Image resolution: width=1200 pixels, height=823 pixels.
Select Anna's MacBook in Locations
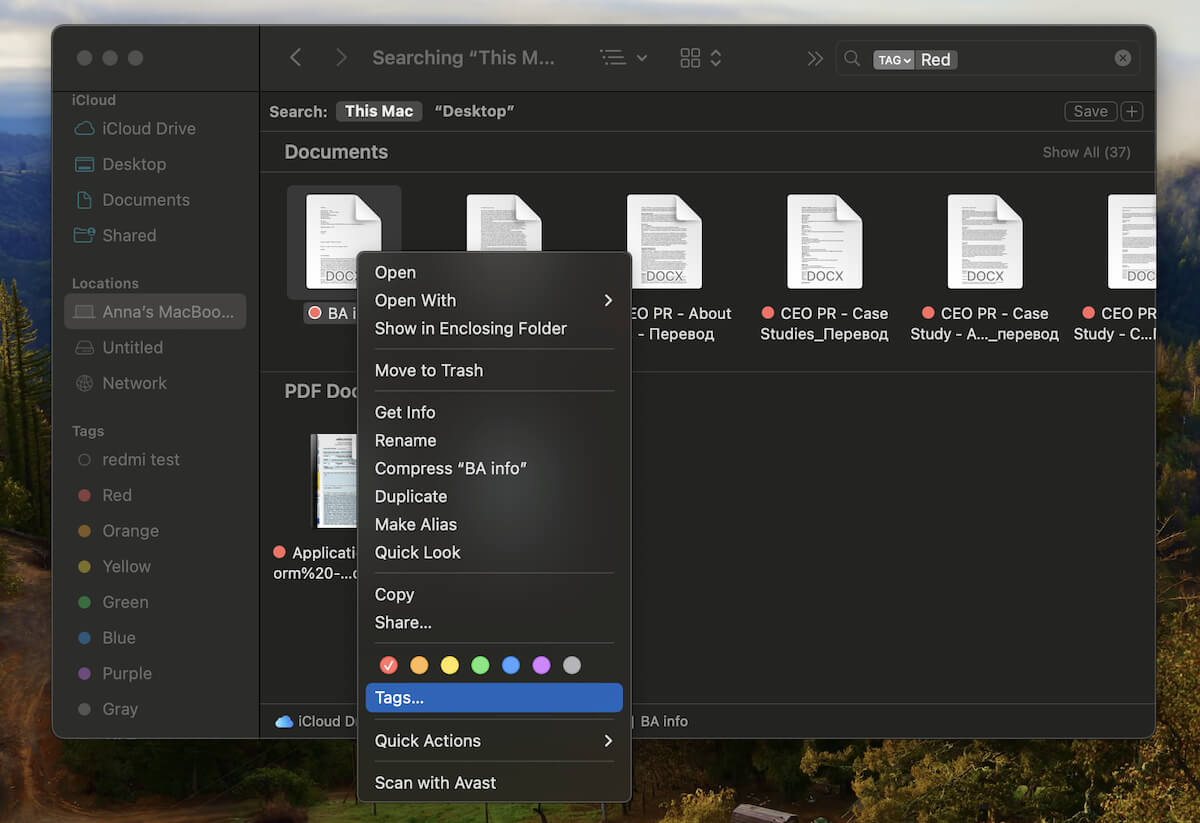point(155,311)
